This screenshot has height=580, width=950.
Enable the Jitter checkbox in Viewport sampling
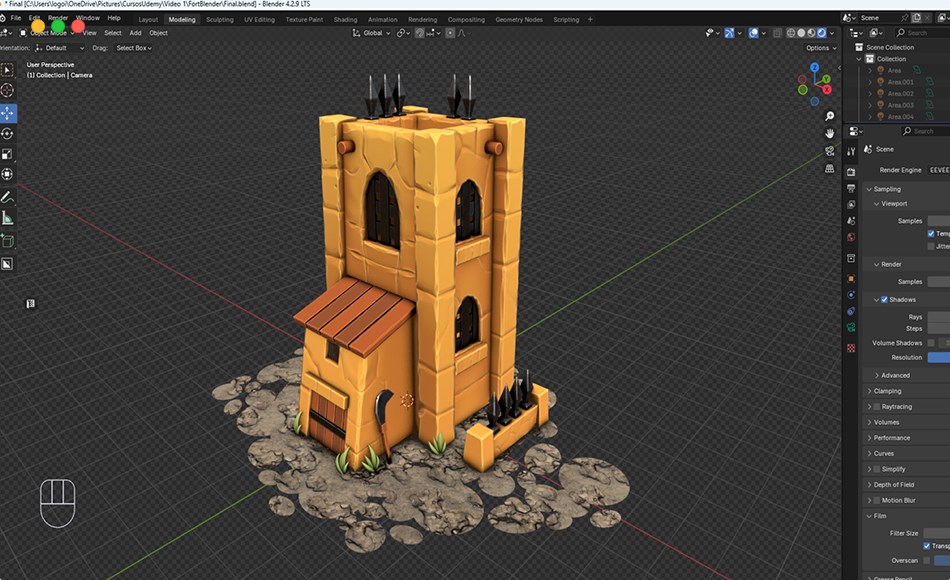coord(933,246)
